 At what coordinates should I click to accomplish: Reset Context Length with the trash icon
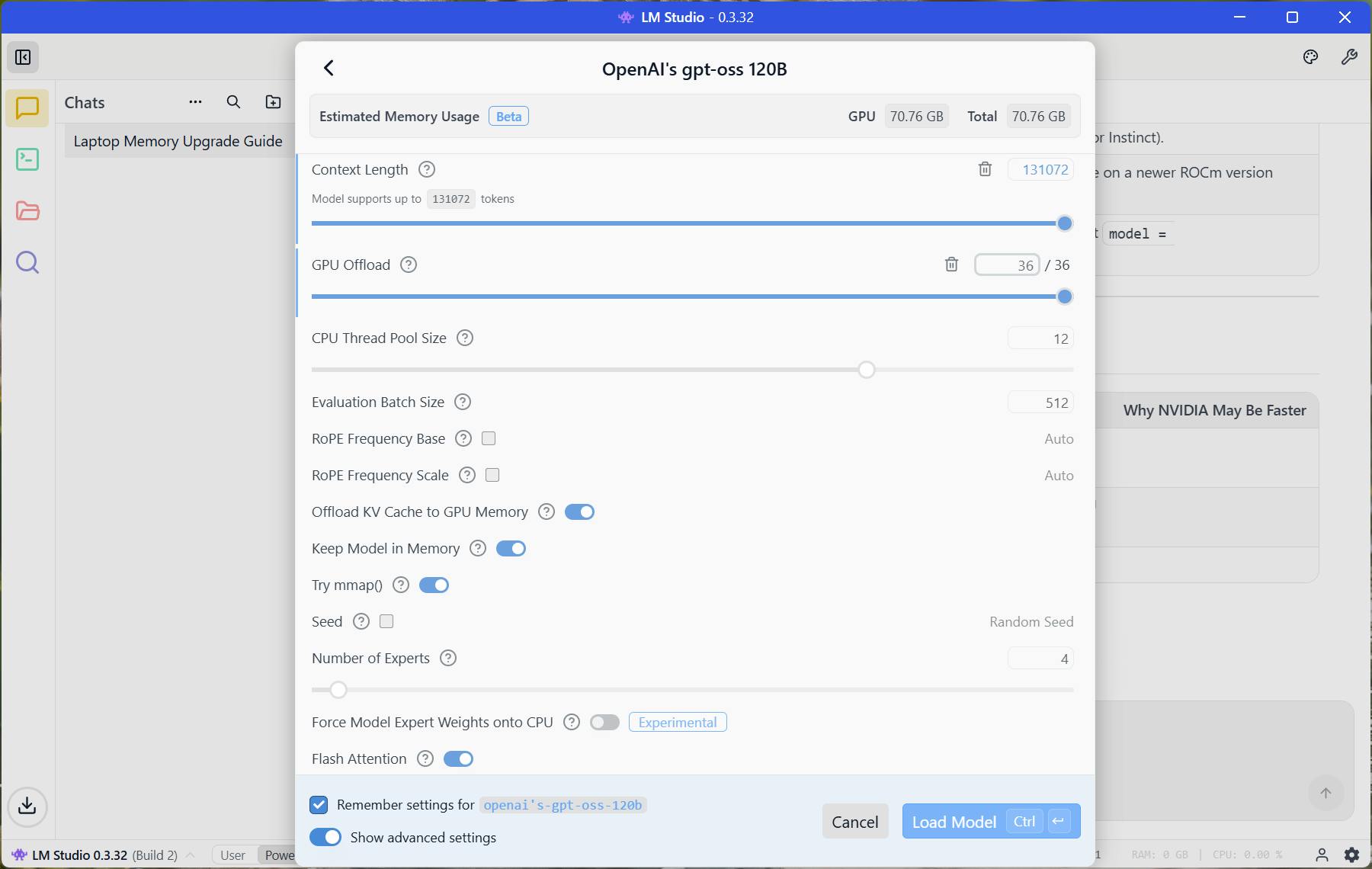(x=985, y=169)
